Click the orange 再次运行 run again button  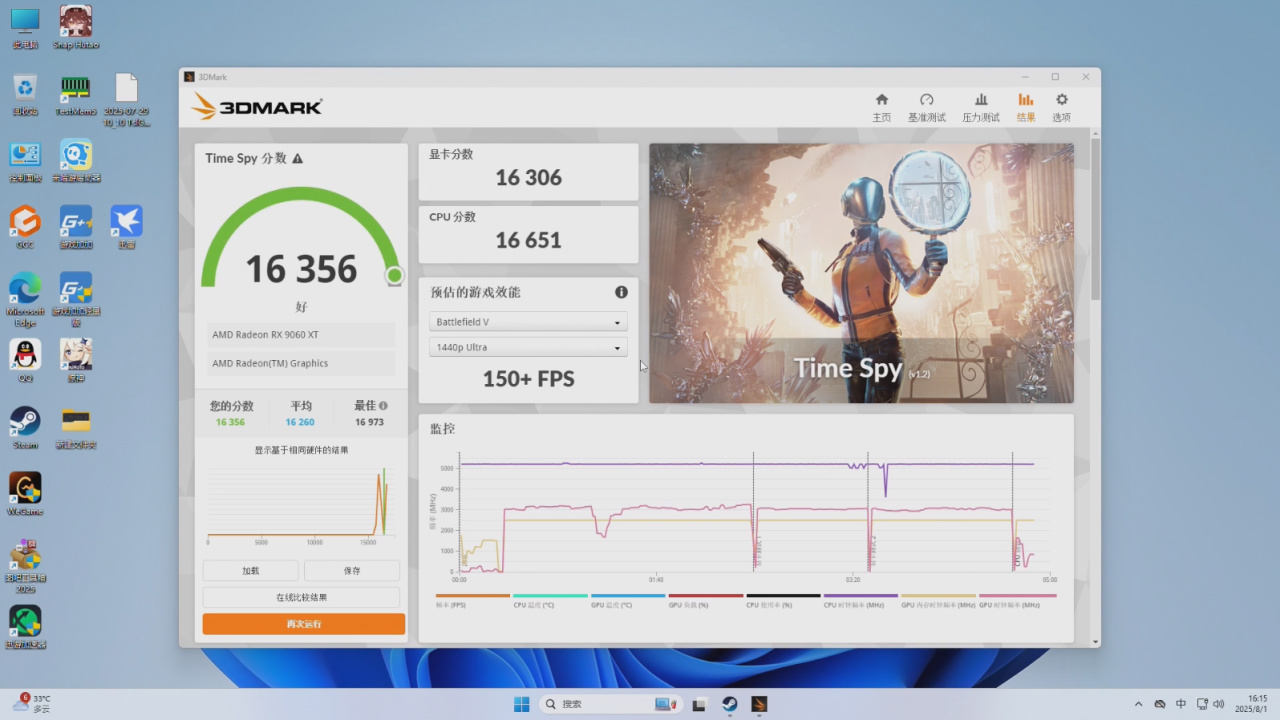point(304,624)
